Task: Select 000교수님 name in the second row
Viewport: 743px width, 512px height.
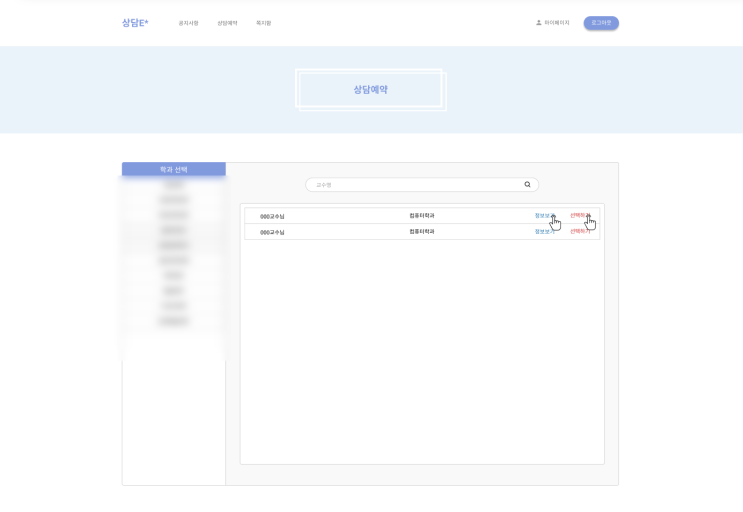Action: 272,233
